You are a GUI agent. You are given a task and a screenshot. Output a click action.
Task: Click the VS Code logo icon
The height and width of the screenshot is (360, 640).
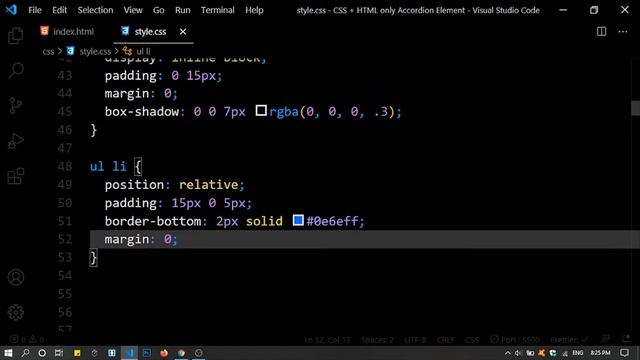click(x=11, y=10)
